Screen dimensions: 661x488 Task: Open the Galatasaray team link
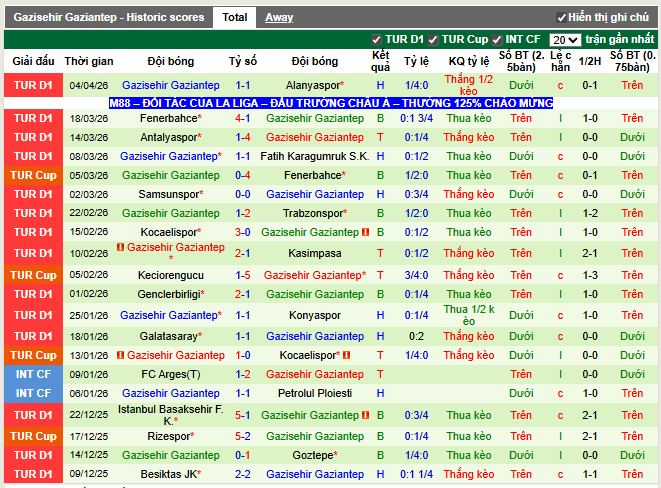pos(167,337)
